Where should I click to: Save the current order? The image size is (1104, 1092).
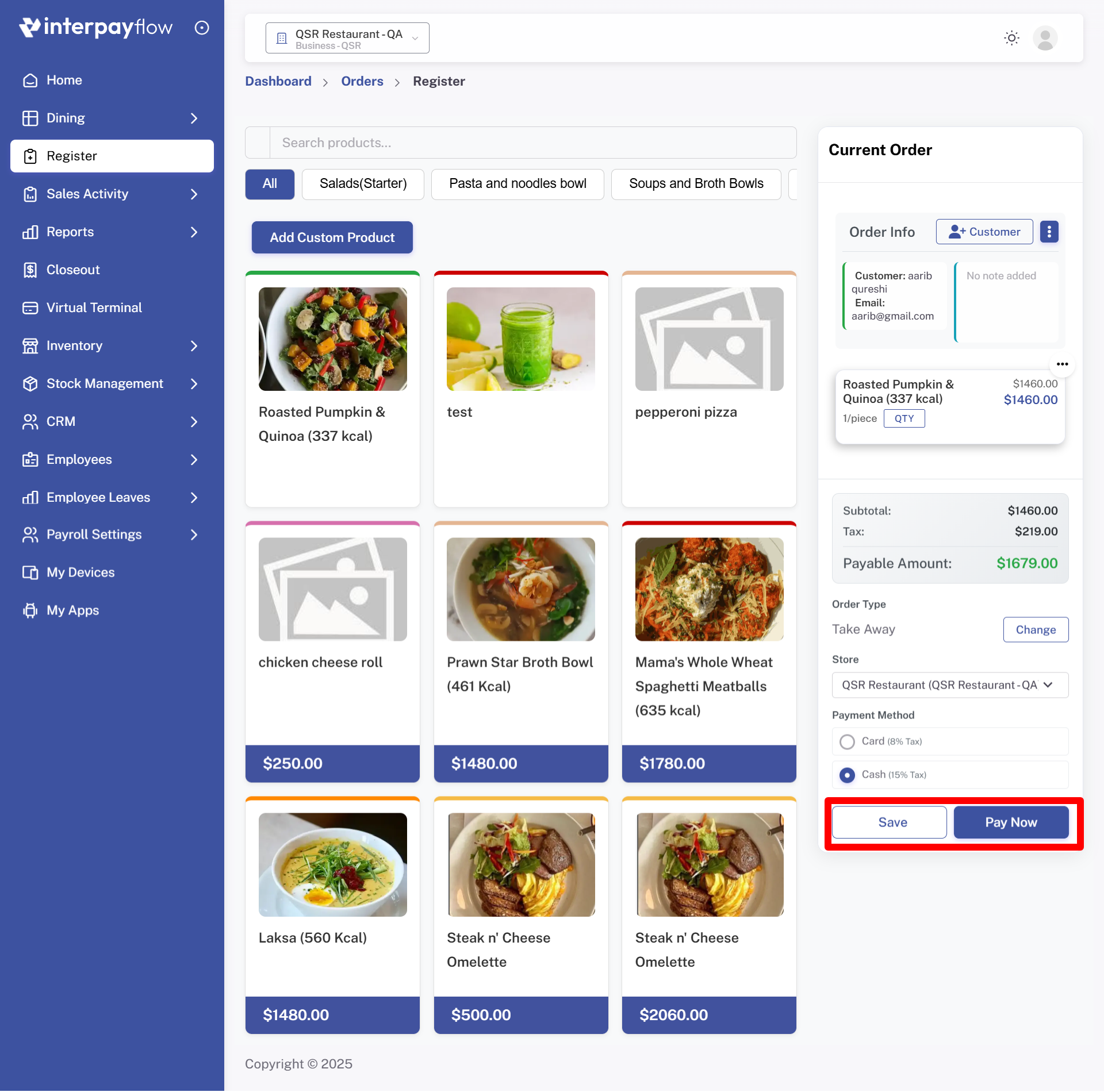pos(889,822)
